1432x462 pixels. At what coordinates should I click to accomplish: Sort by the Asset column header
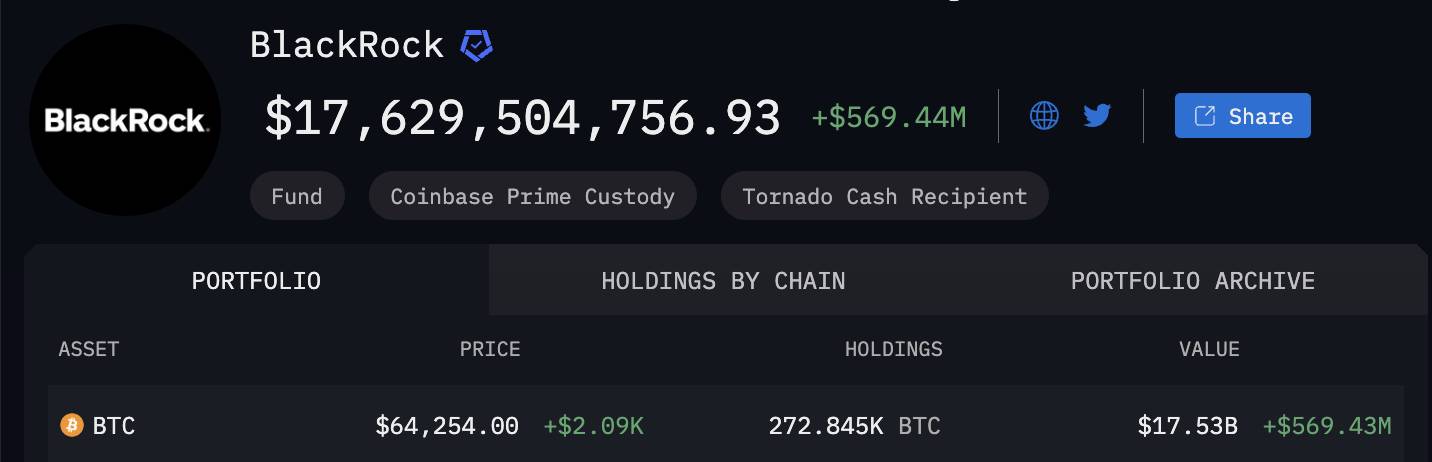[x=89, y=349]
